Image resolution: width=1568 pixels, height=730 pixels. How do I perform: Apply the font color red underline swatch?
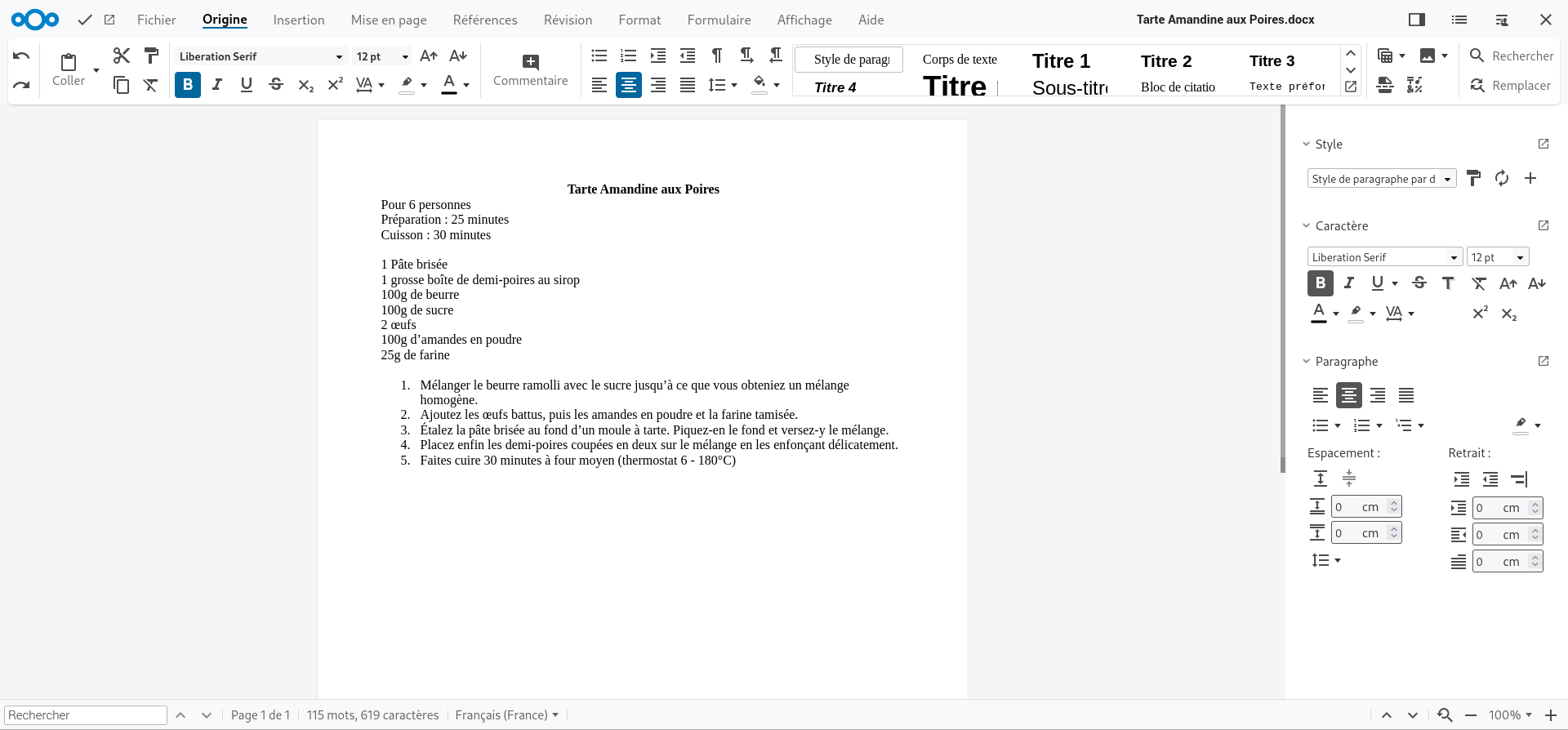tap(449, 84)
